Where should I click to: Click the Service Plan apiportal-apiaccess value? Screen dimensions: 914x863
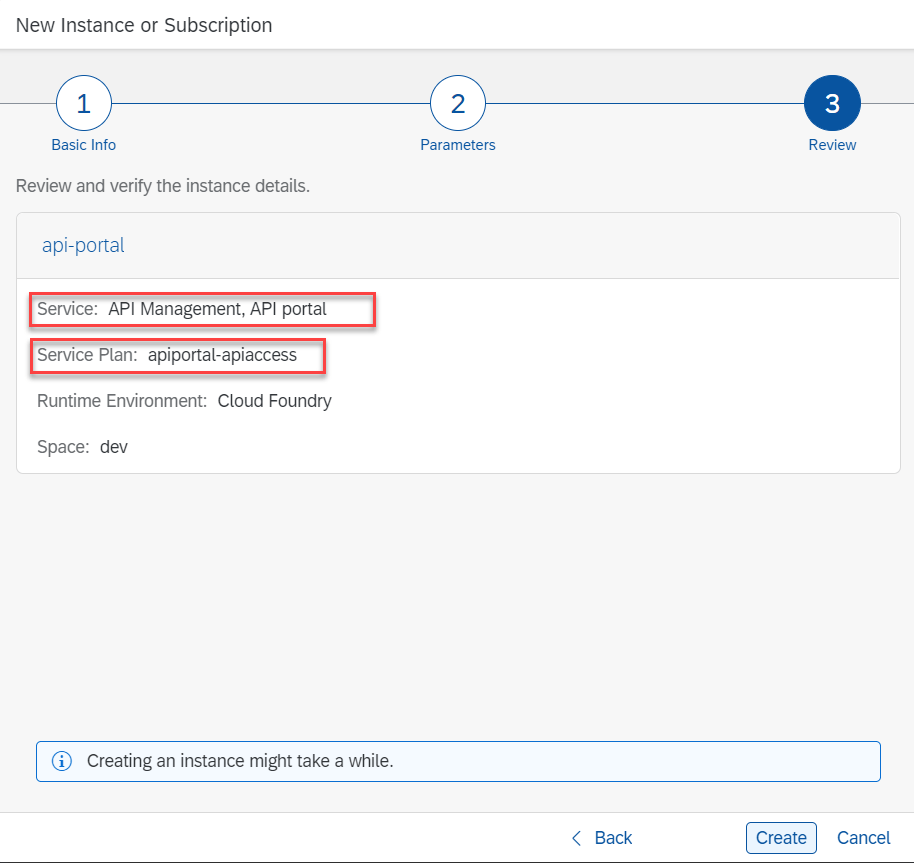point(222,355)
